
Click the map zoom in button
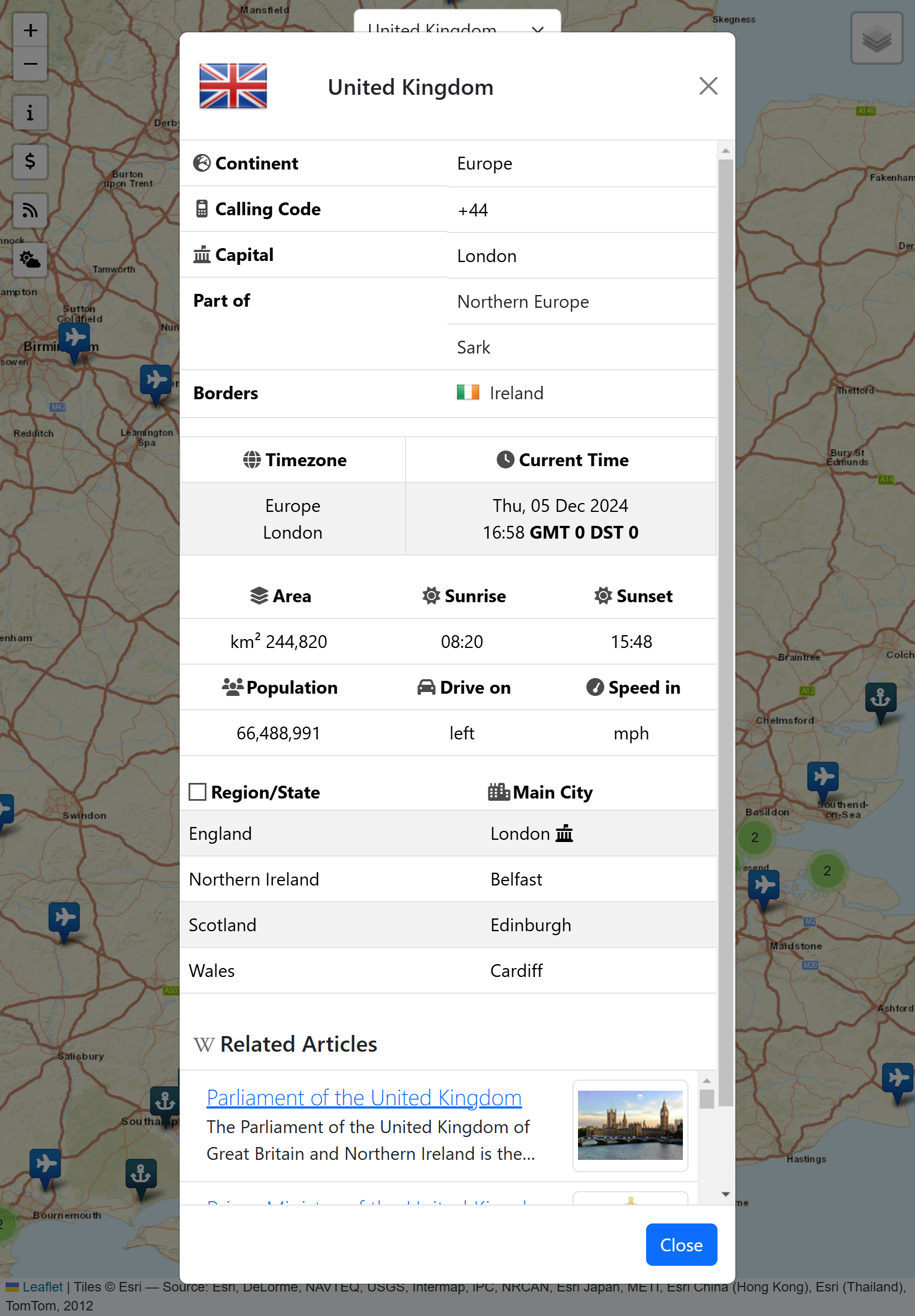click(30, 30)
